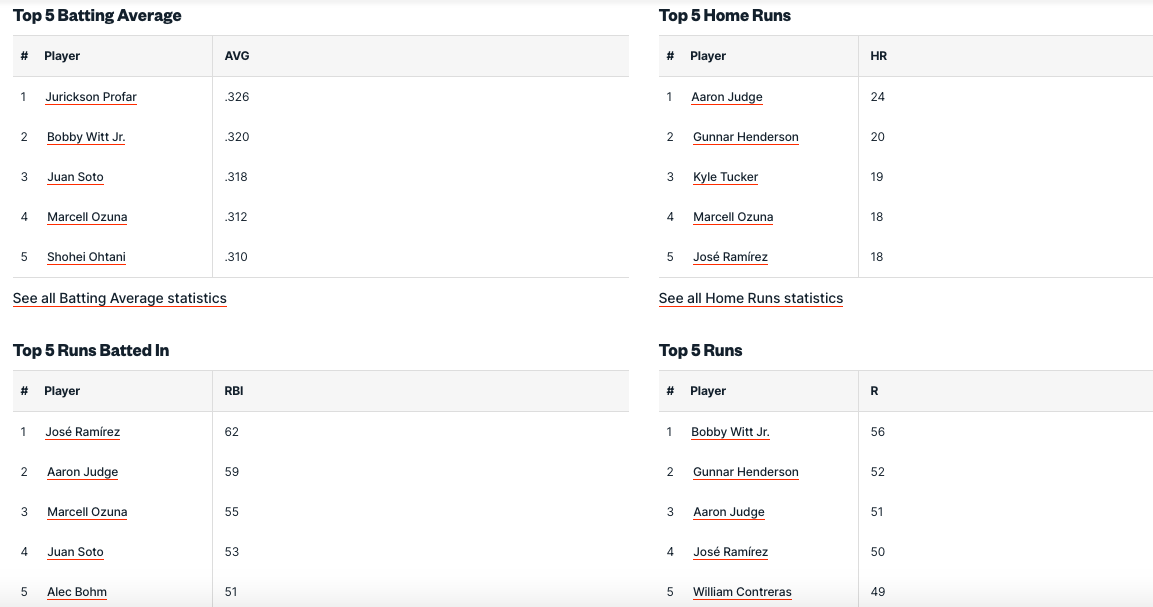Click the HR column header
The width and height of the screenshot is (1153, 607).
click(878, 56)
